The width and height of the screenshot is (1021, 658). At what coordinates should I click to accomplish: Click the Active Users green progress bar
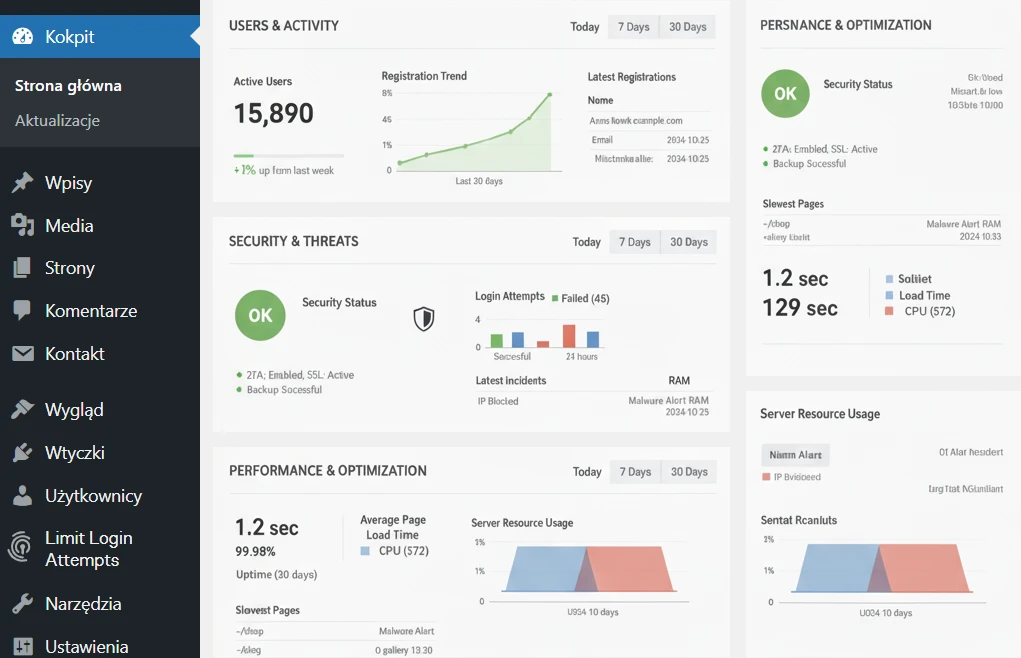[244, 156]
